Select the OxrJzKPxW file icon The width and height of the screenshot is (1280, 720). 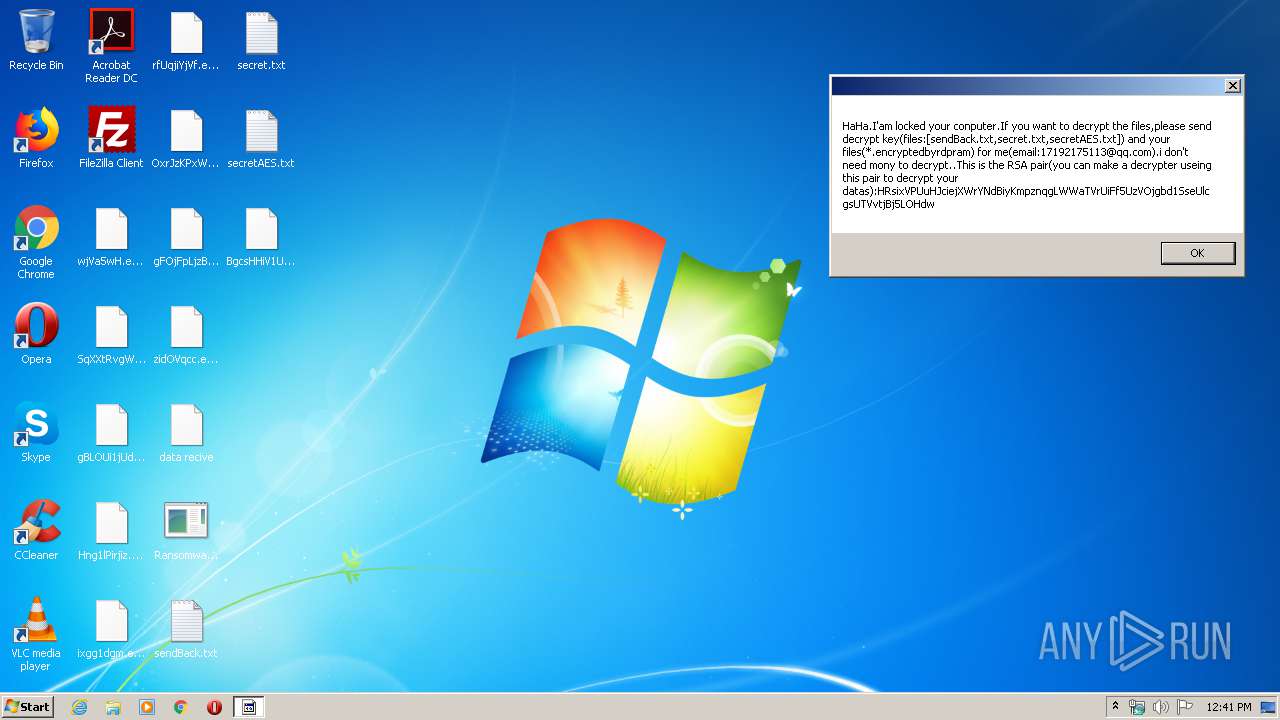point(186,138)
